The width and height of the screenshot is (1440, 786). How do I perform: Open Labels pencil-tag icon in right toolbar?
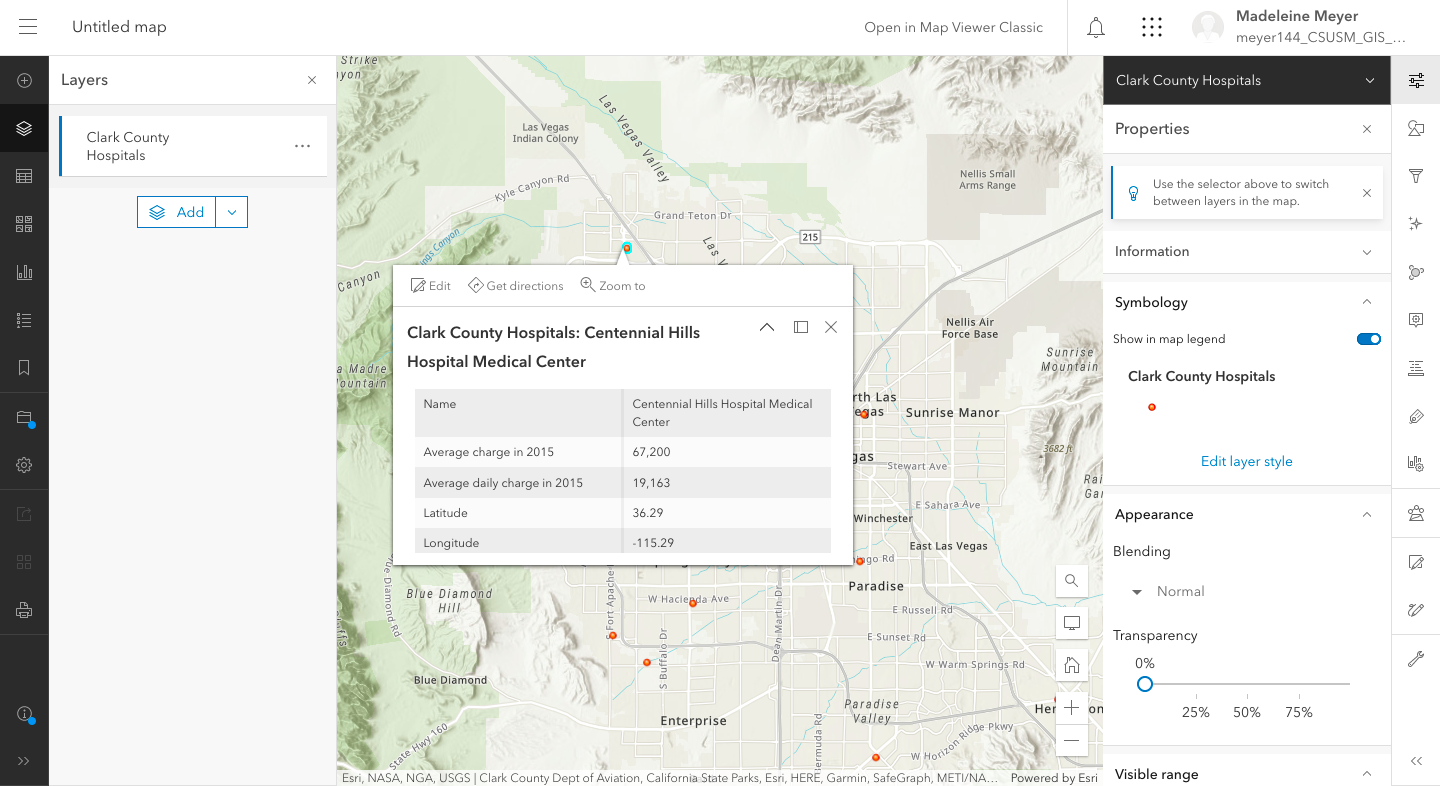tap(1416, 417)
